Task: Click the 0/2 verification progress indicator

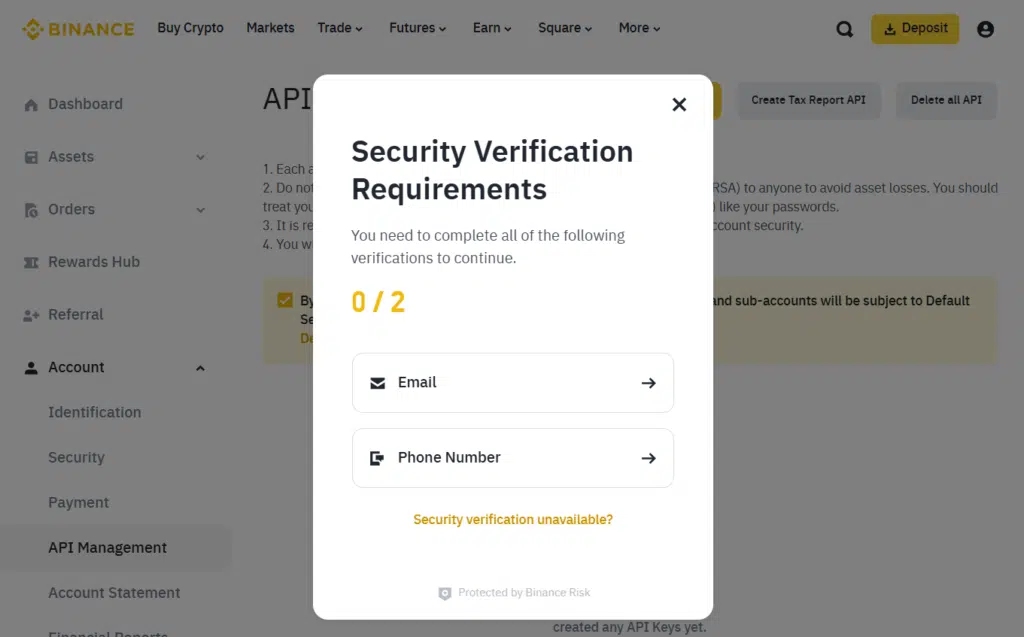Action: coord(378,301)
